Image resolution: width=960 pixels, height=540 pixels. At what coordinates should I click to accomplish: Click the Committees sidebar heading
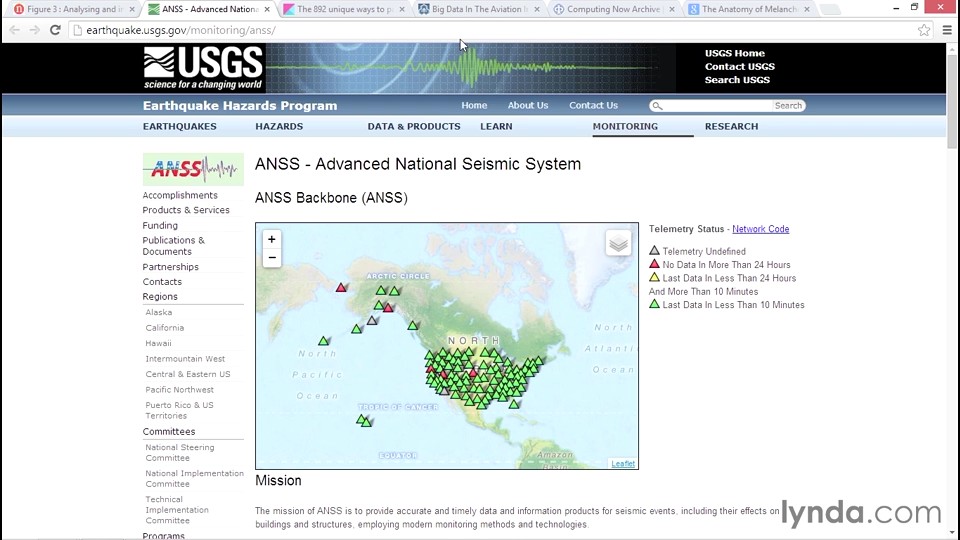[169, 432]
